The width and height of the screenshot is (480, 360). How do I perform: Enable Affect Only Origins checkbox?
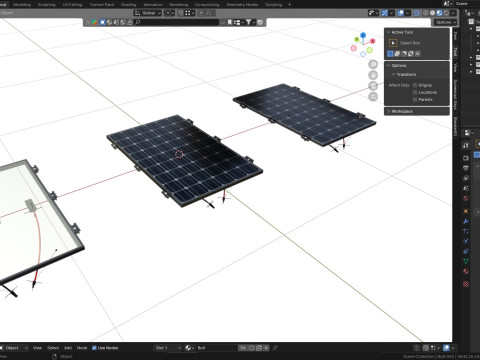(x=415, y=85)
